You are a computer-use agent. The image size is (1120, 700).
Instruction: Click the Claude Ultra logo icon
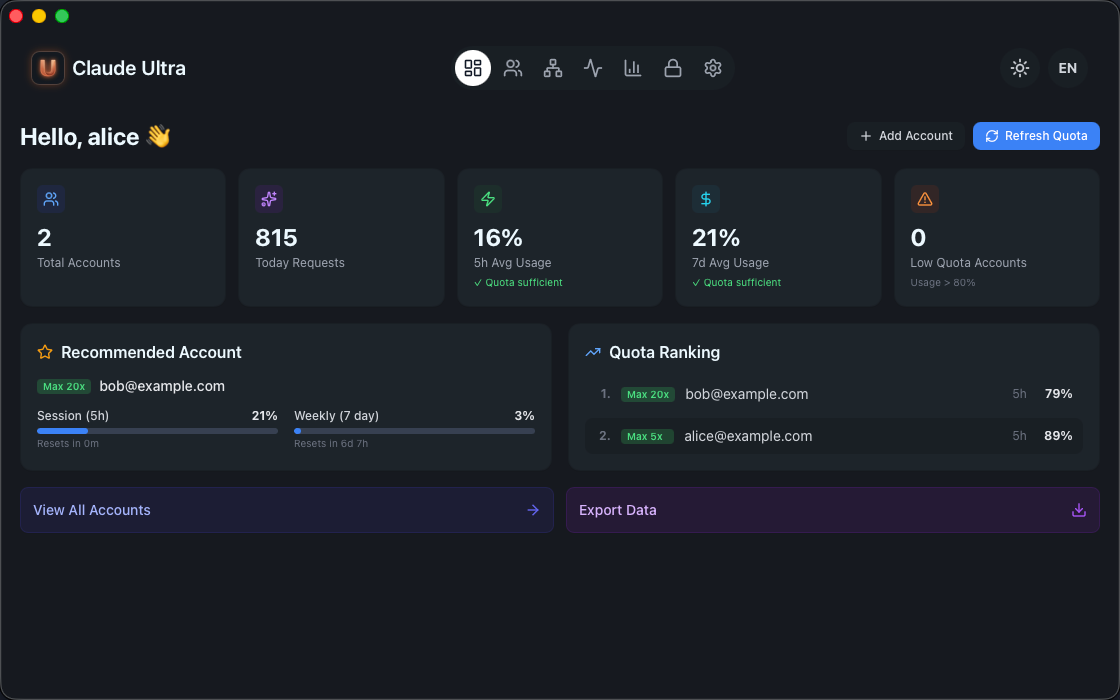click(47, 68)
